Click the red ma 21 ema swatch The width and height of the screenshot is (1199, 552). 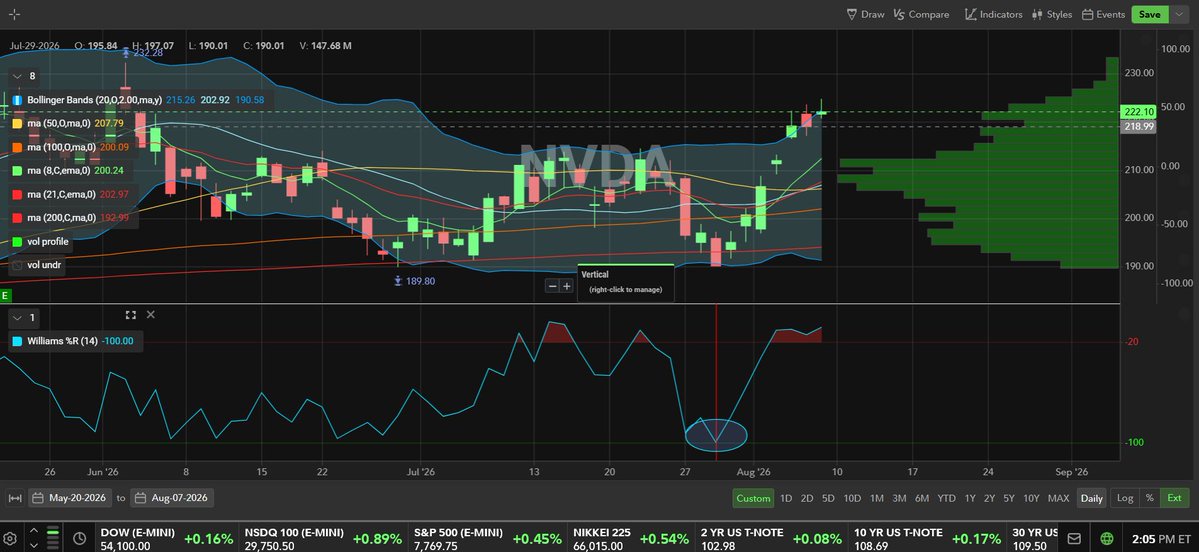click(18, 194)
